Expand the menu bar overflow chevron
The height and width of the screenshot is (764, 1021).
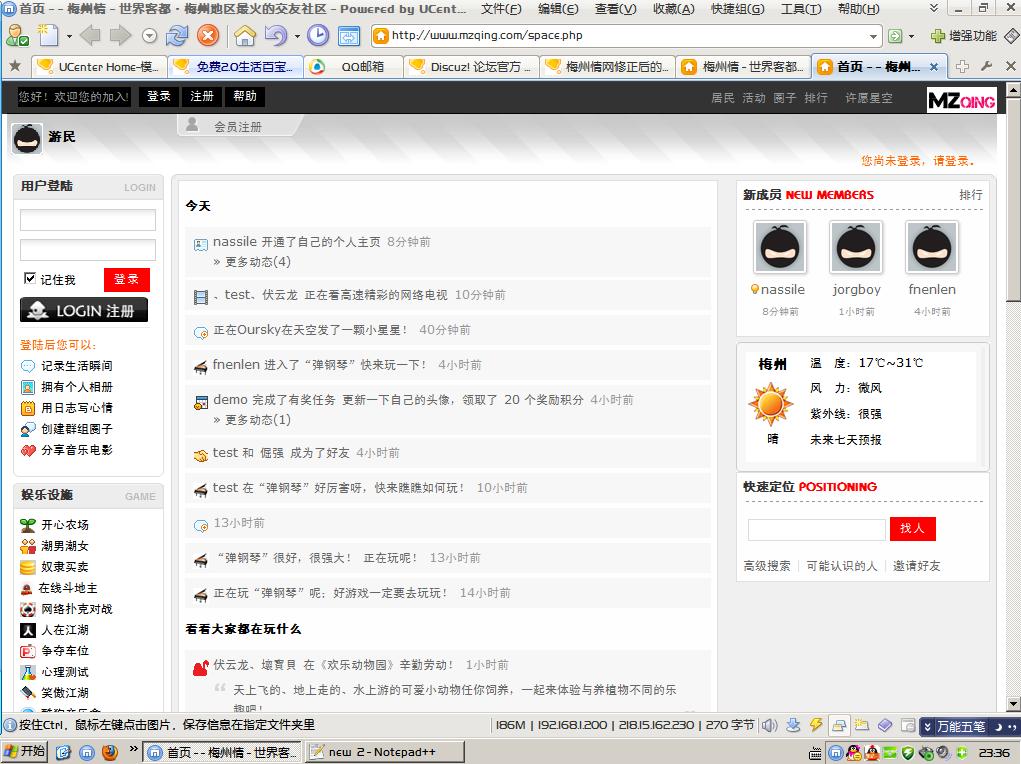pos(934,8)
